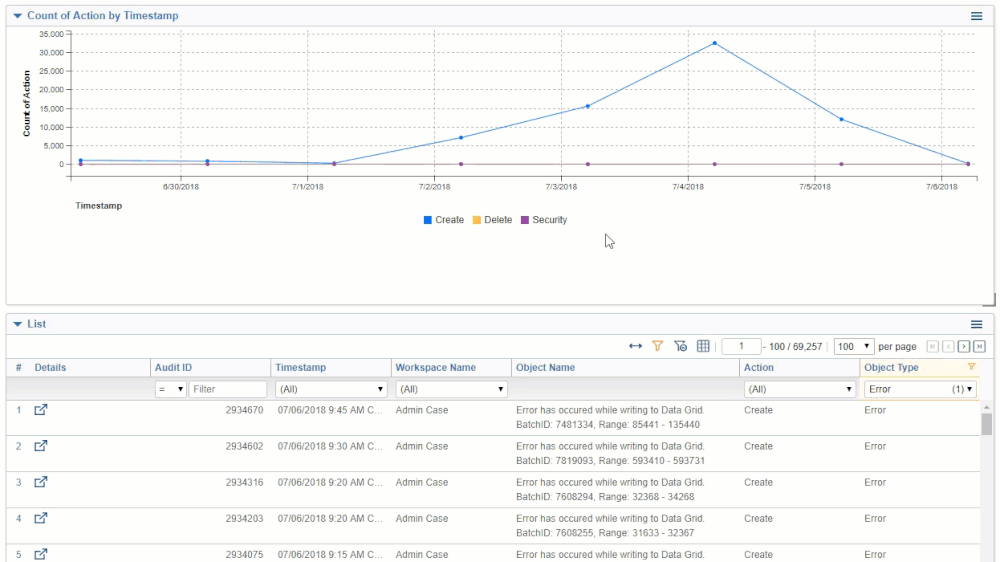Open the List panel hamburger menu

(976, 325)
